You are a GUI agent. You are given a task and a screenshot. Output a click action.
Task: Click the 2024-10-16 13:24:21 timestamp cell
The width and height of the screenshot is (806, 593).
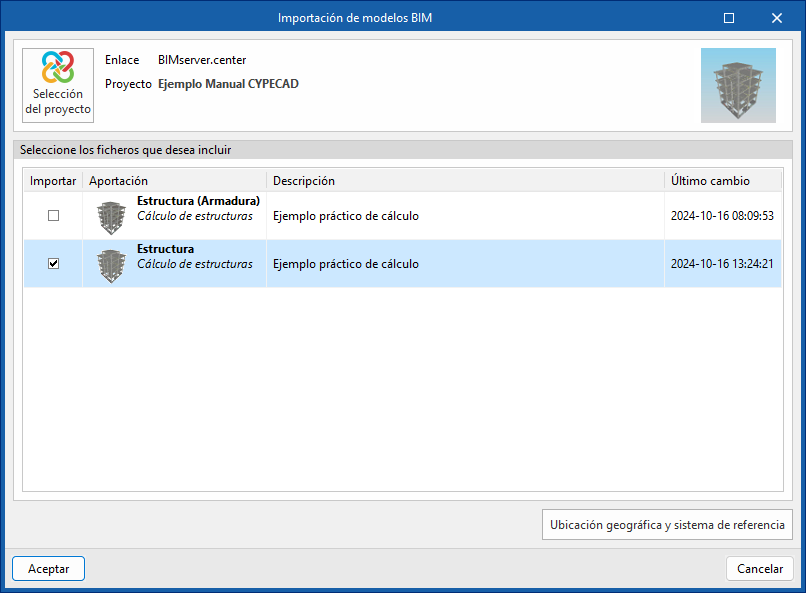723,264
